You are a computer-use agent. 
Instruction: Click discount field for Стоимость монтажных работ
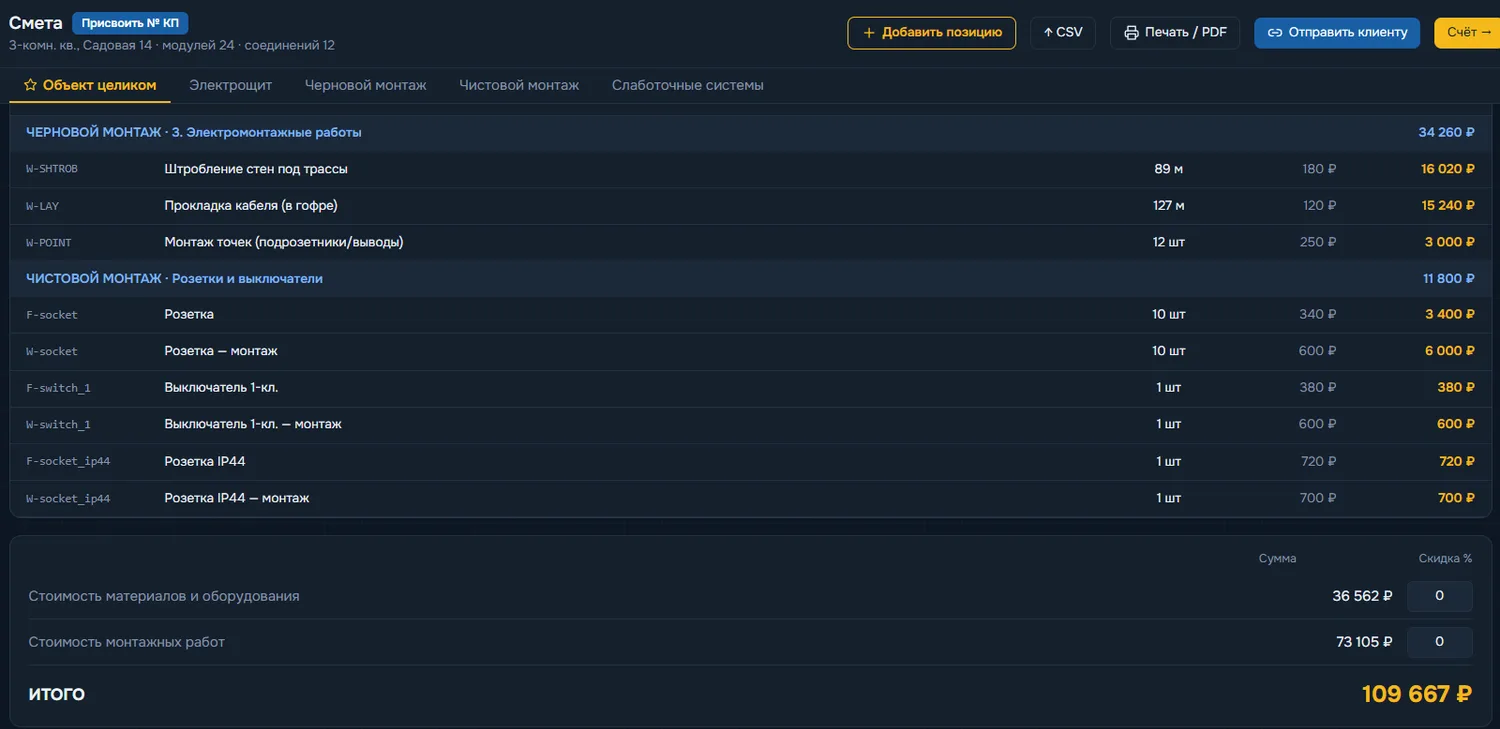(x=1439, y=642)
